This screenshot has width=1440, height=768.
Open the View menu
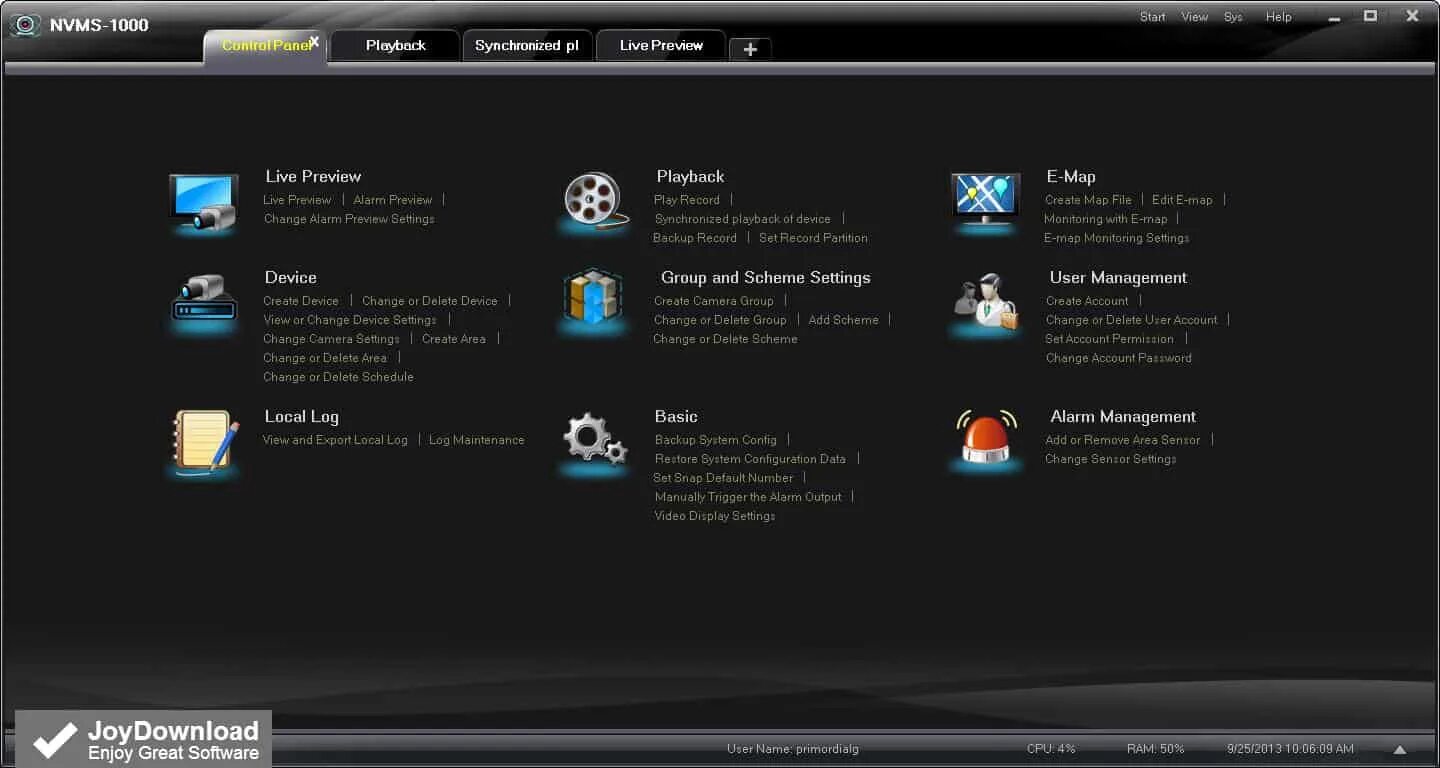click(x=1195, y=17)
